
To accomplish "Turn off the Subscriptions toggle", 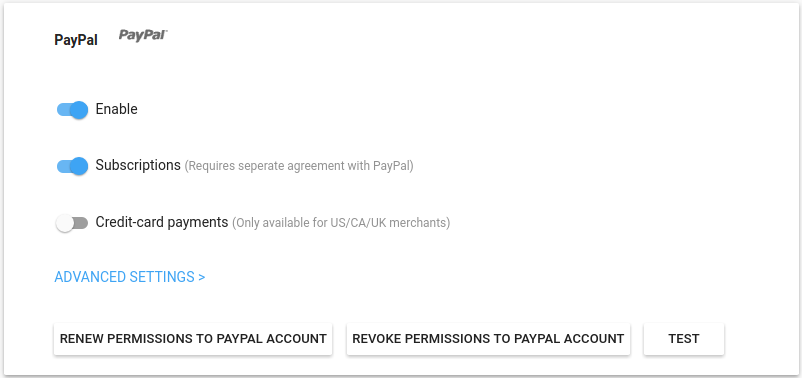I will tap(72, 166).
